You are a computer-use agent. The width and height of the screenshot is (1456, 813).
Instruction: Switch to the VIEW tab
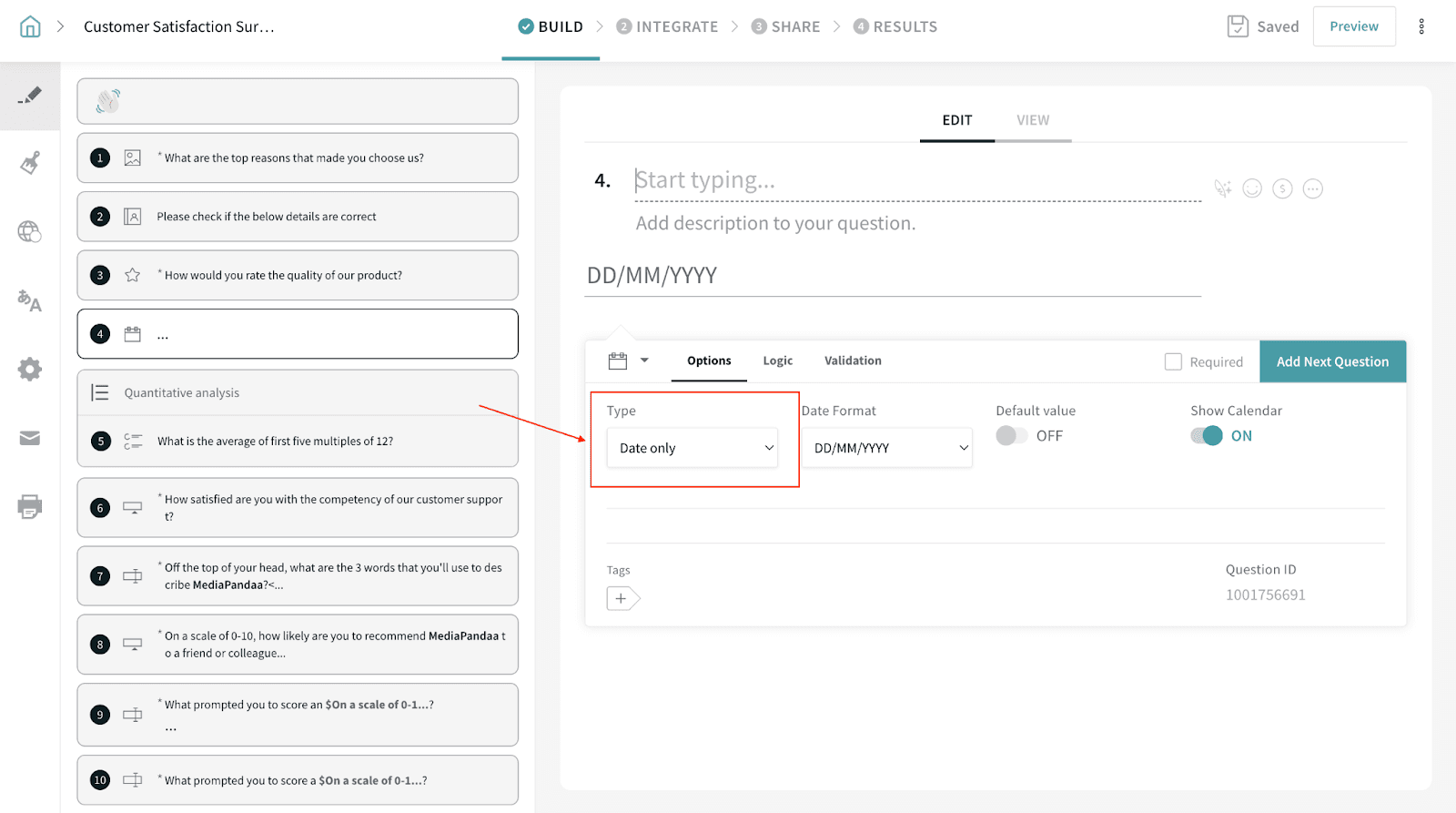pyautogui.click(x=1032, y=120)
